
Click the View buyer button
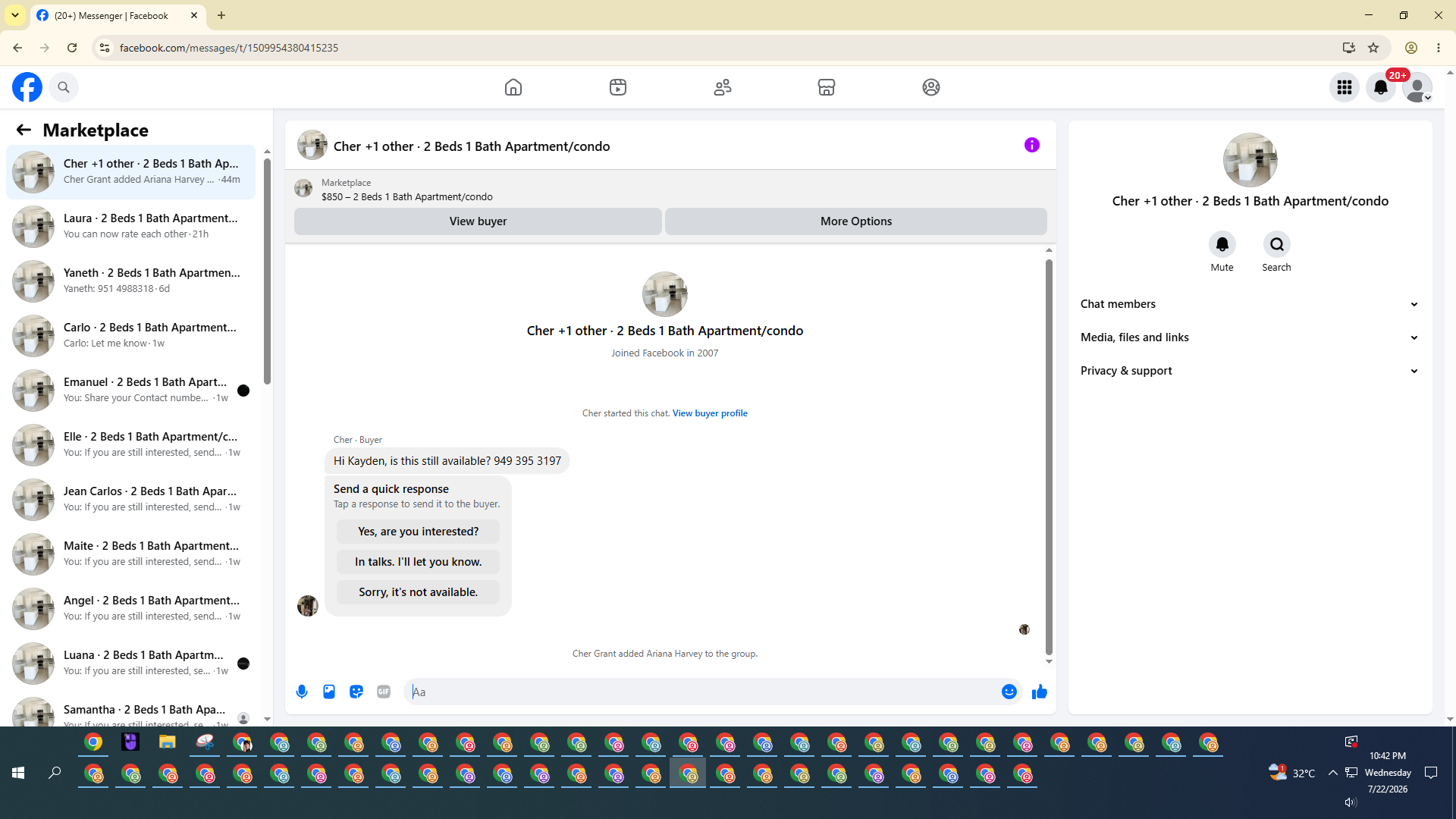[x=478, y=221]
